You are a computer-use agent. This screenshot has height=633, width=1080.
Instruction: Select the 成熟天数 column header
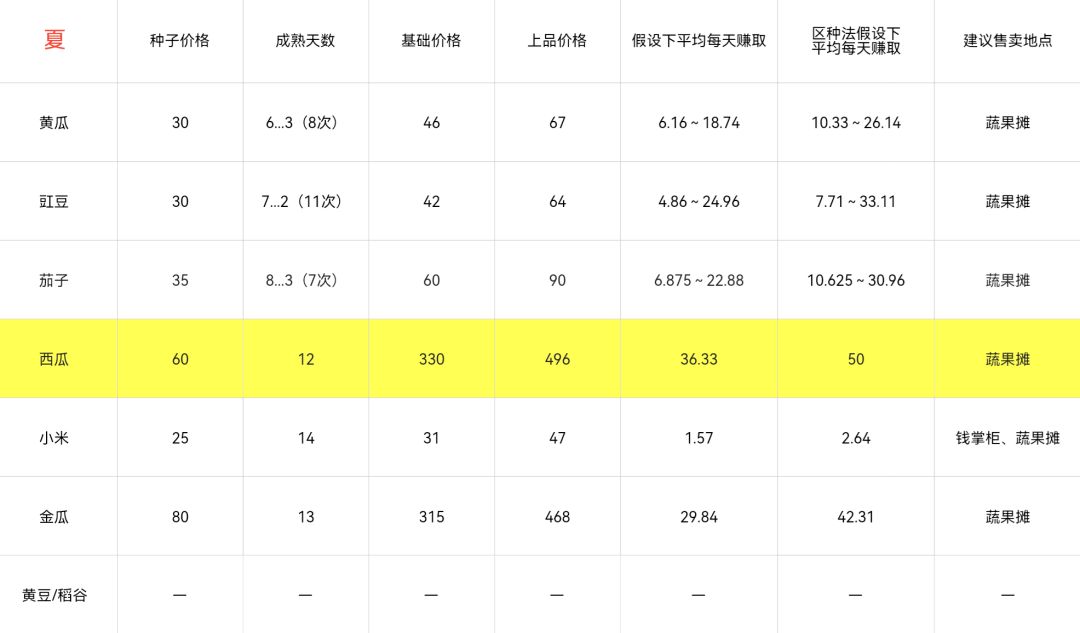tap(305, 41)
